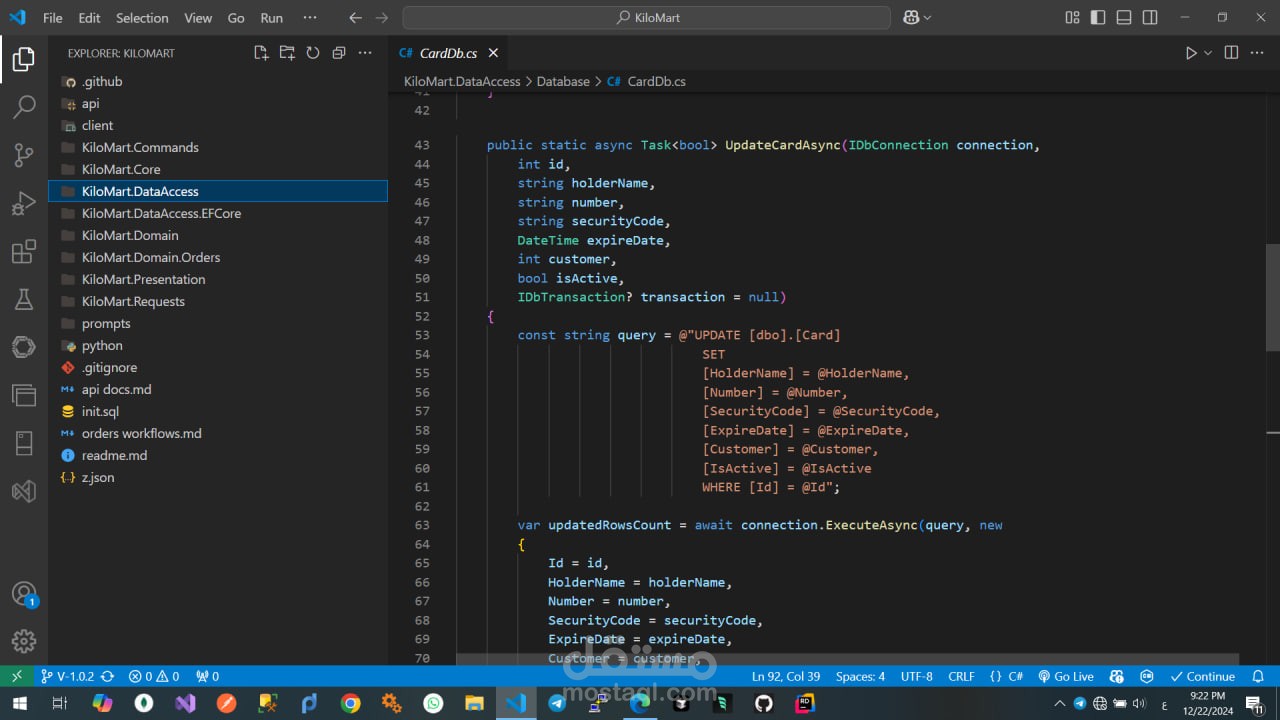Screen dimensions: 1280x720
Task: Click the New File icon in Explorer
Action: point(261,53)
